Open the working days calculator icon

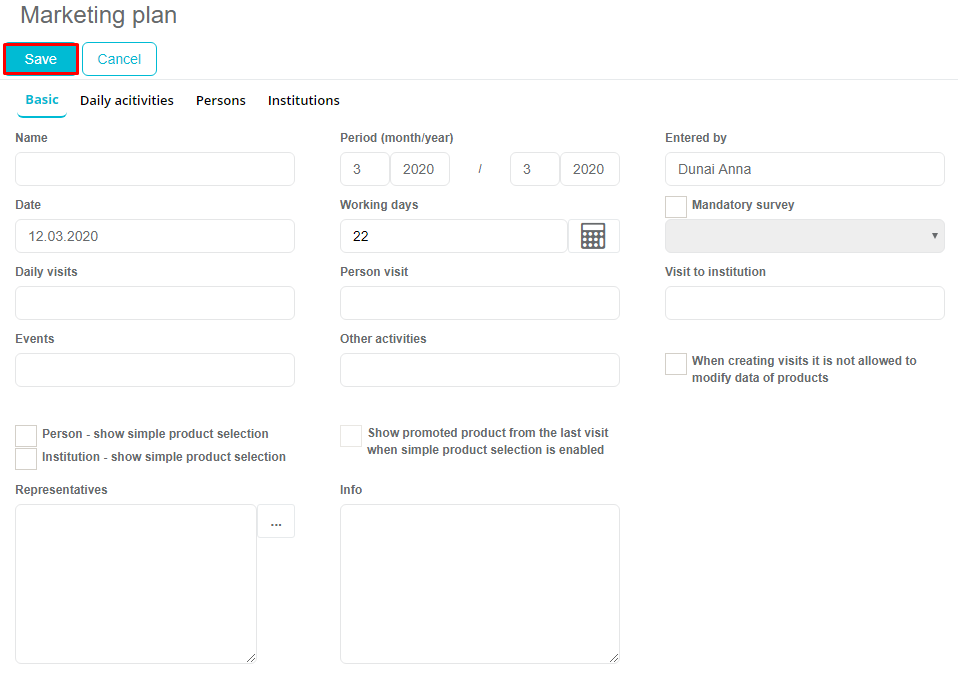coord(593,236)
